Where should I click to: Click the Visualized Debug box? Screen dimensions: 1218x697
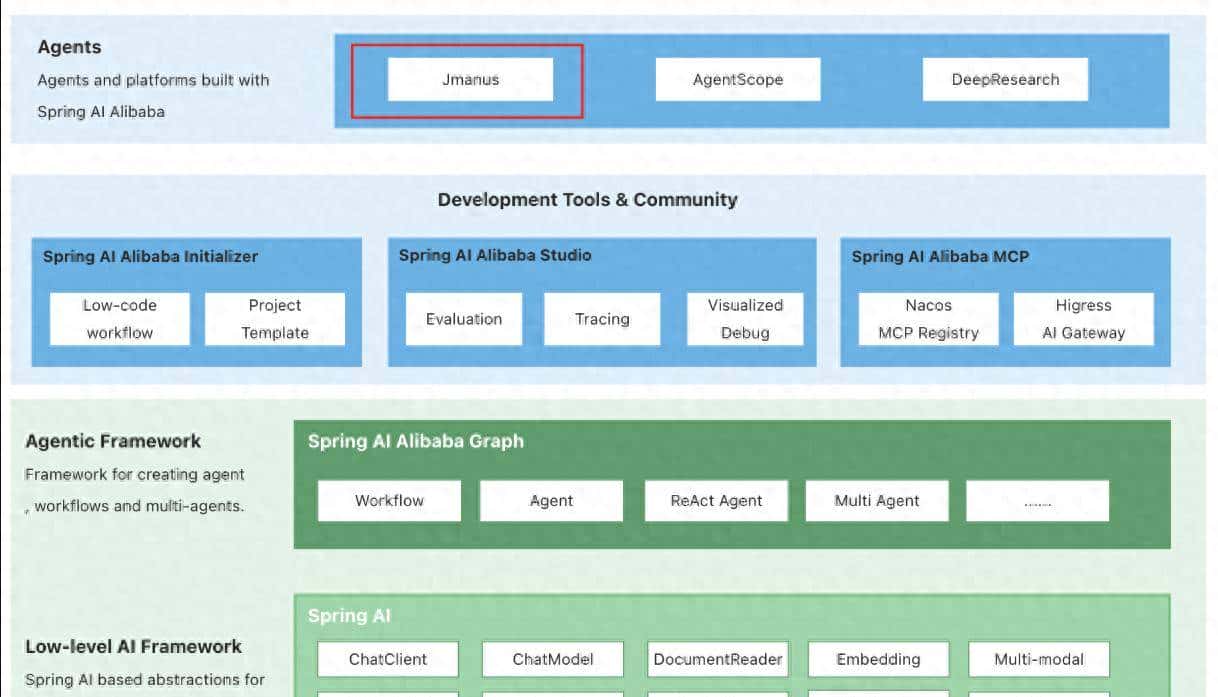(745, 319)
